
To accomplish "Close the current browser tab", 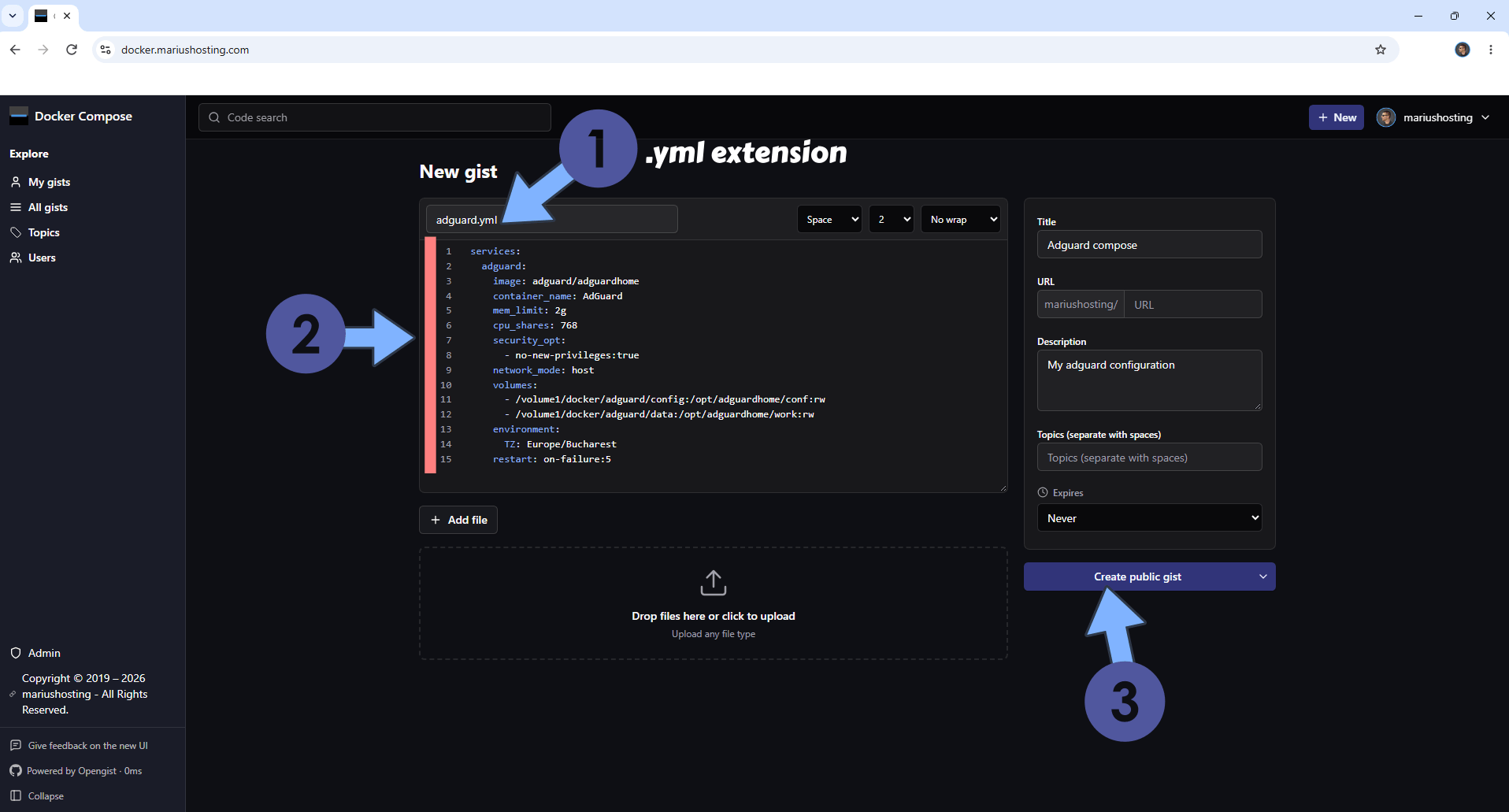I will pyautogui.click(x=67, y=16).
